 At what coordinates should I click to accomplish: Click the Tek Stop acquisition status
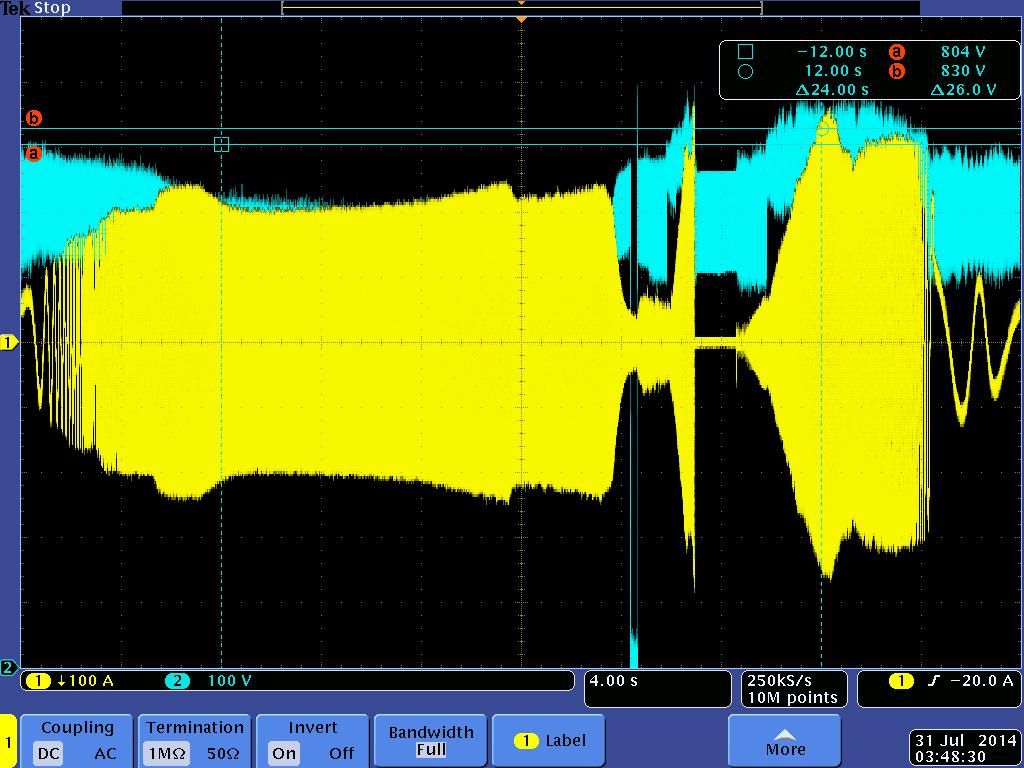pyautogui.click(x=35, y=8)
